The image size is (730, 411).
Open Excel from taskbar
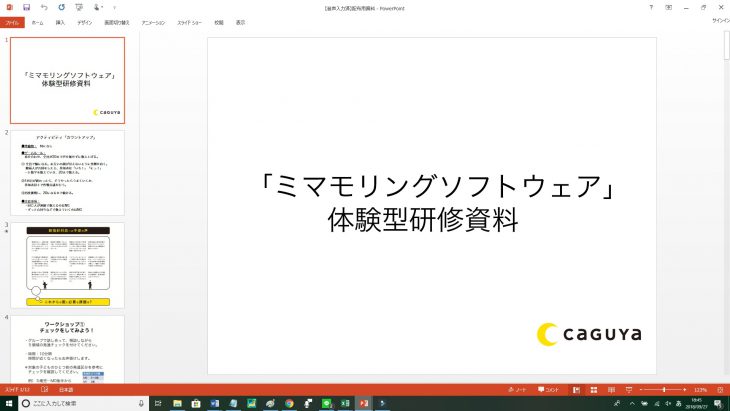coord(345,403)
